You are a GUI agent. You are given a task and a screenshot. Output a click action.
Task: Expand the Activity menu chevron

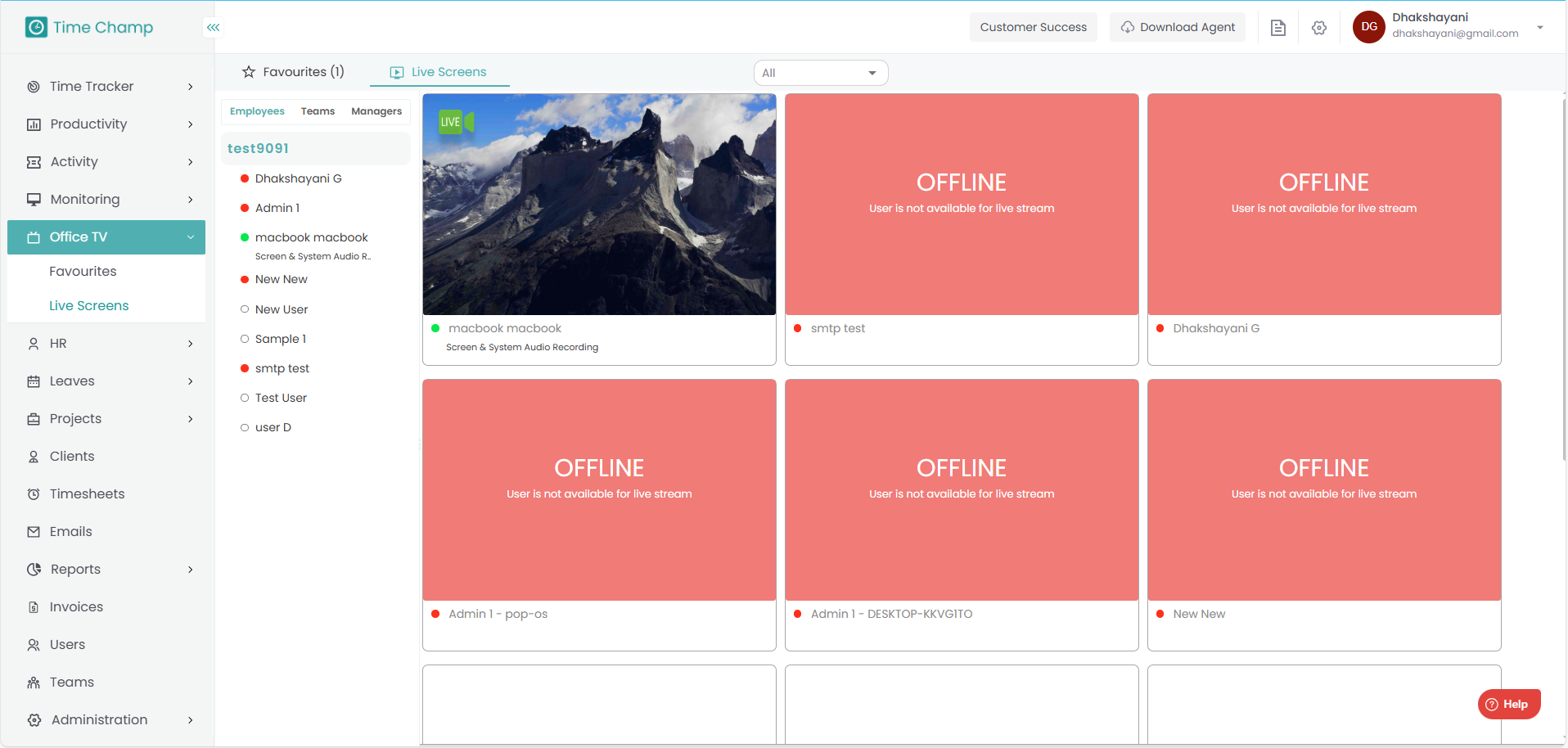click(x=191, y=162)
